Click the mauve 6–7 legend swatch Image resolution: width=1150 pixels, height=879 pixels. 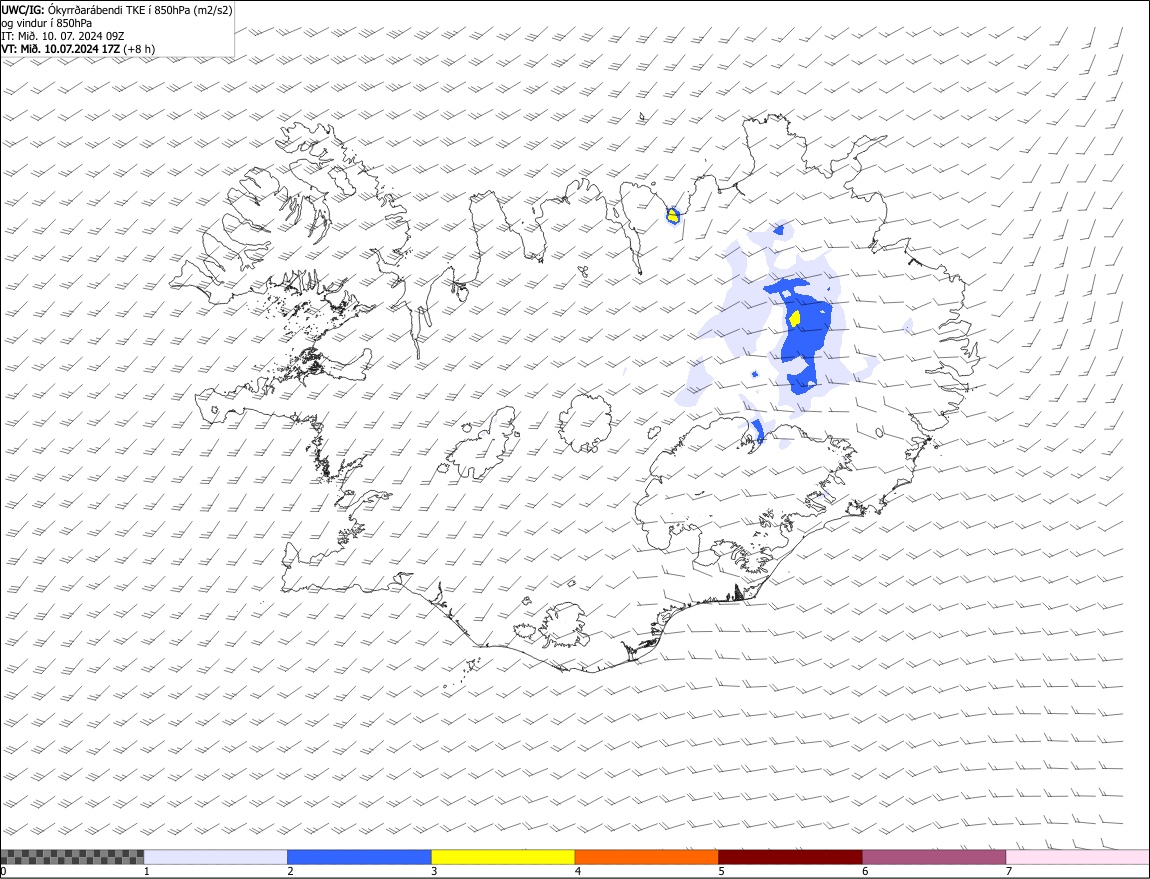tap(934, 857)
